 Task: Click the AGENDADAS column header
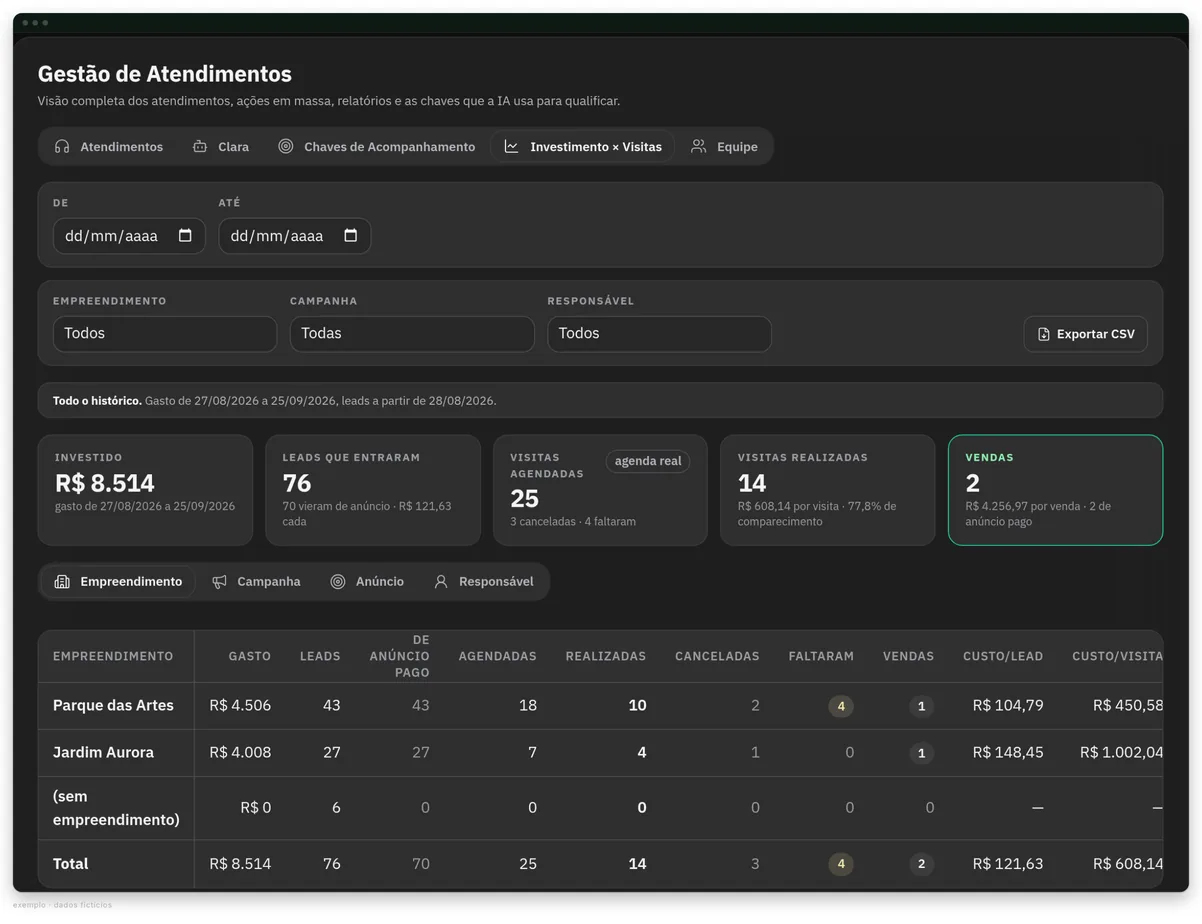[498, 657]
